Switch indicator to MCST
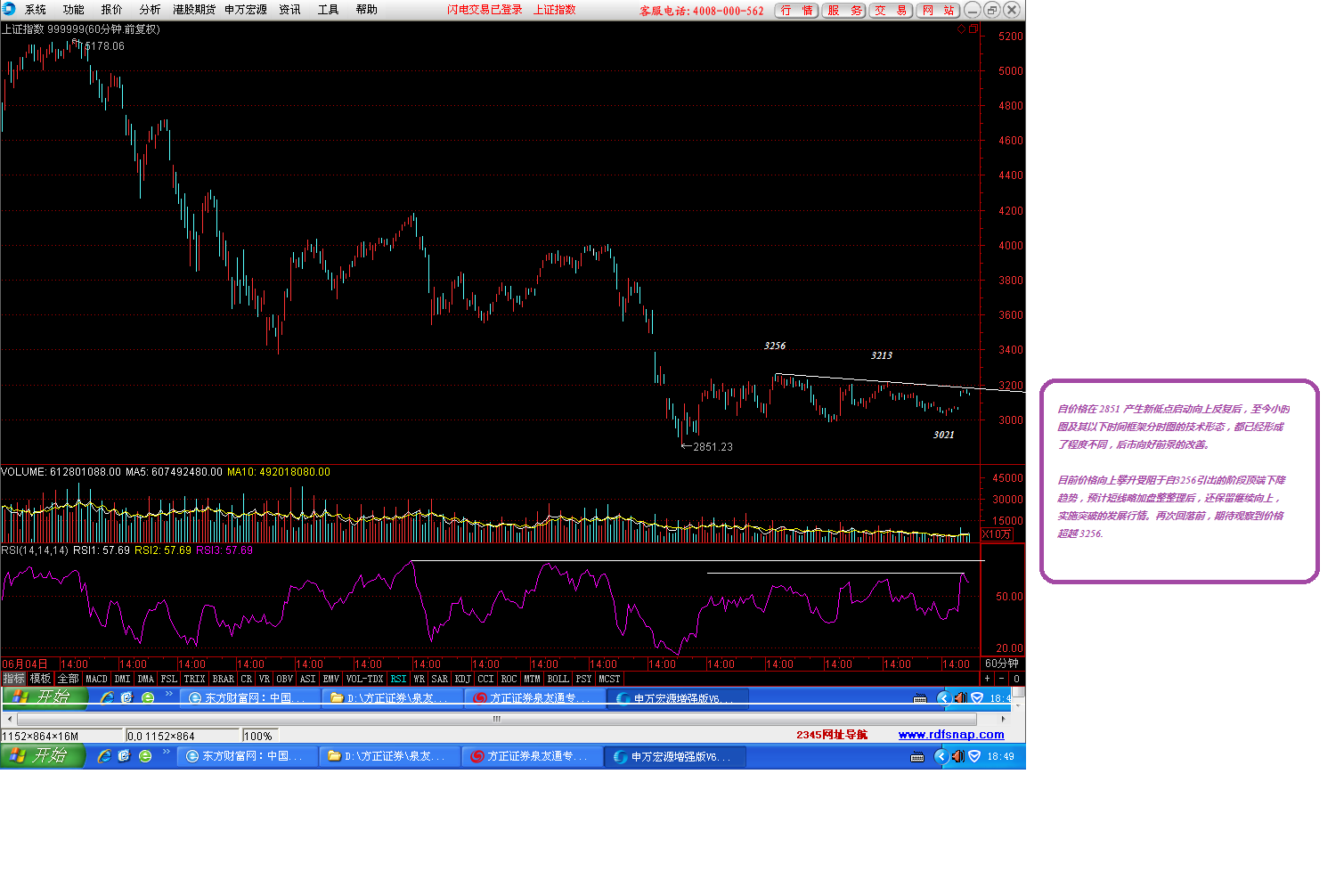This screenshot has width=1344, height=896. (610, 679)
